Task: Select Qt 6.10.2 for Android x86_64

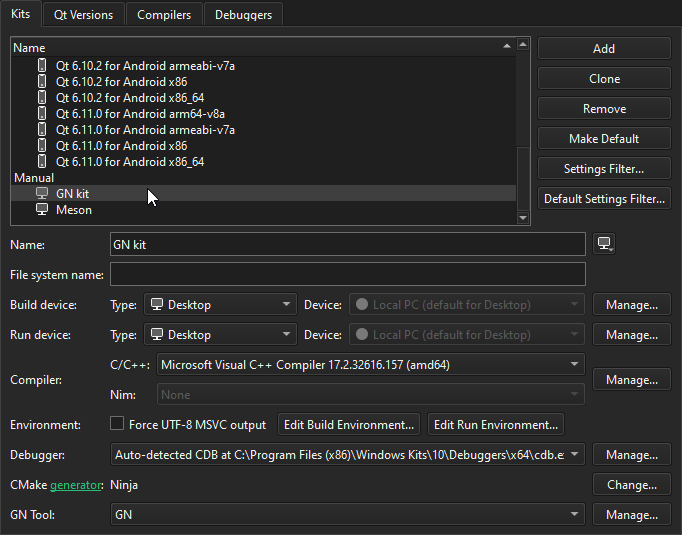Action: (264, 98)
